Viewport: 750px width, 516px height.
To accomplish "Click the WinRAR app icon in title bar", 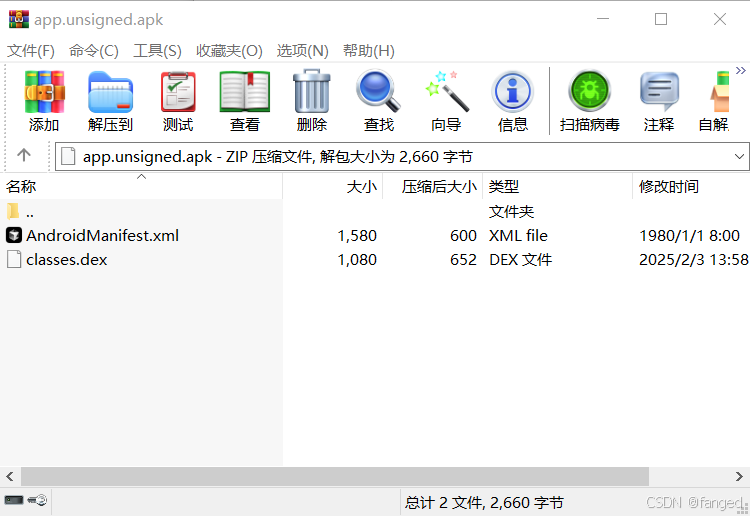I will (19, 19).
